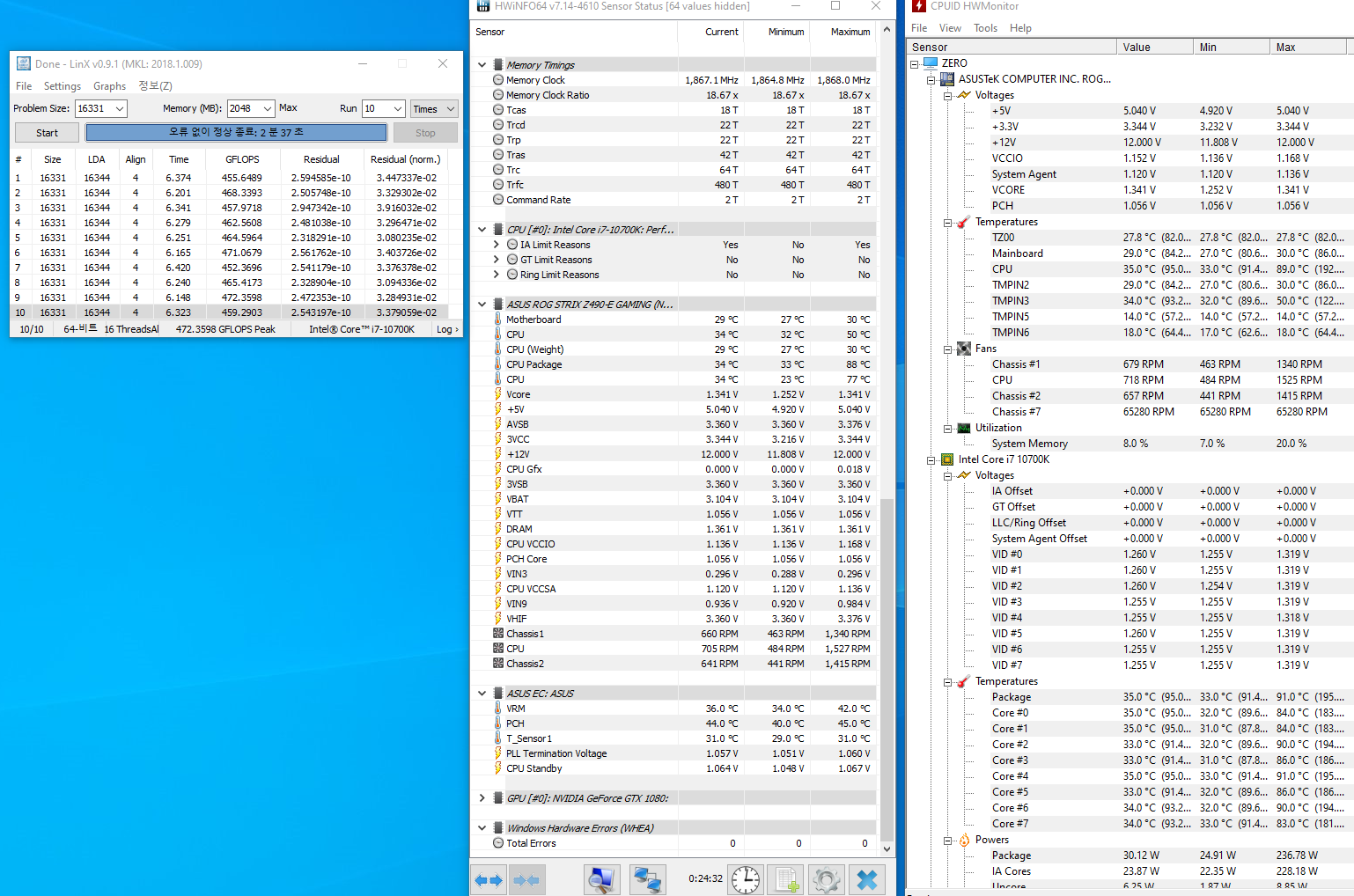This screenshot has width=1354, height=896.
Task: Collapse ZERO root node in HWMonitor
Action: 915,63
